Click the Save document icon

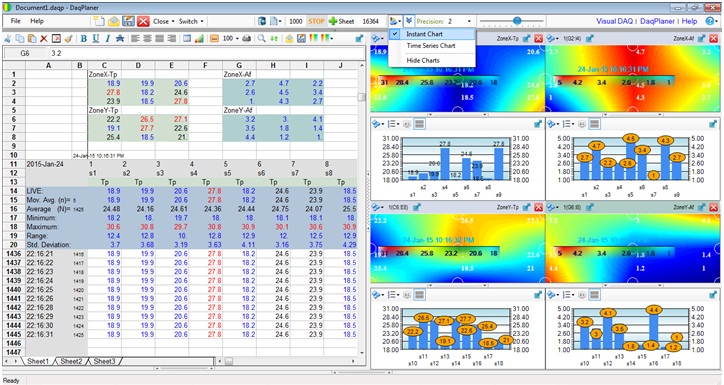[128, 21]
